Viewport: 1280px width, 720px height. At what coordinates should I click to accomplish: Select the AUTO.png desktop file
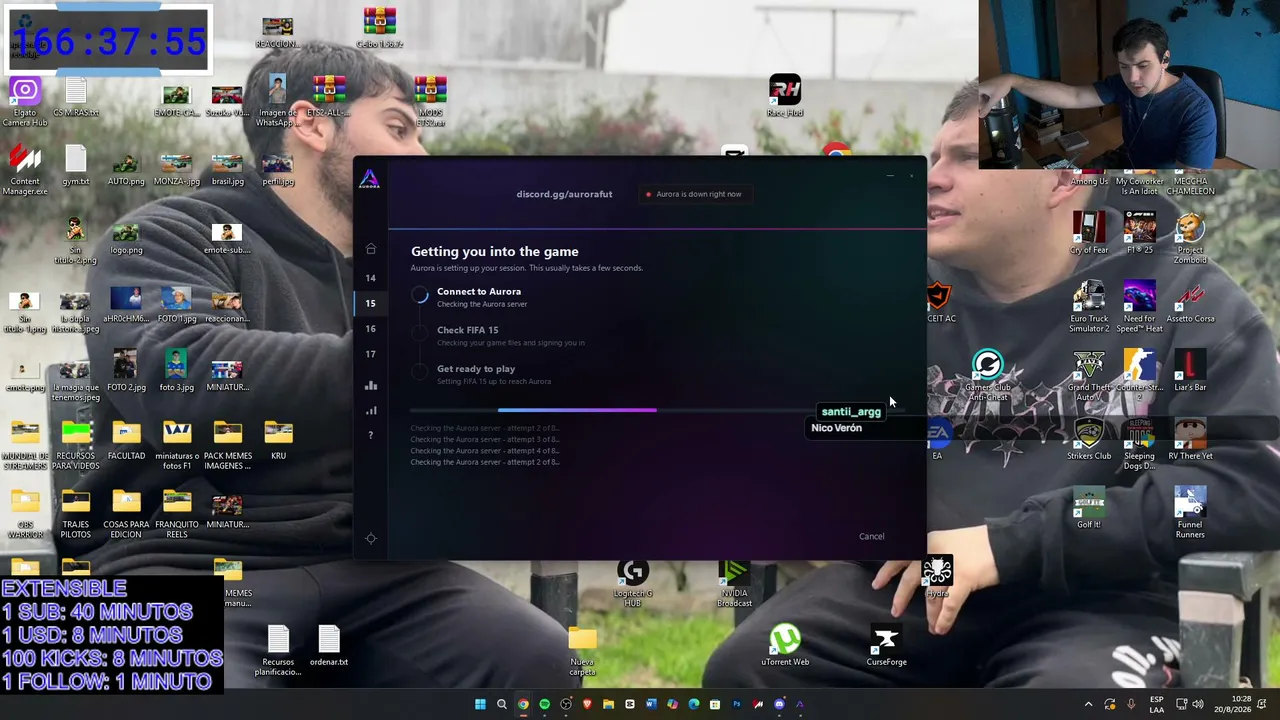(126, 168)
